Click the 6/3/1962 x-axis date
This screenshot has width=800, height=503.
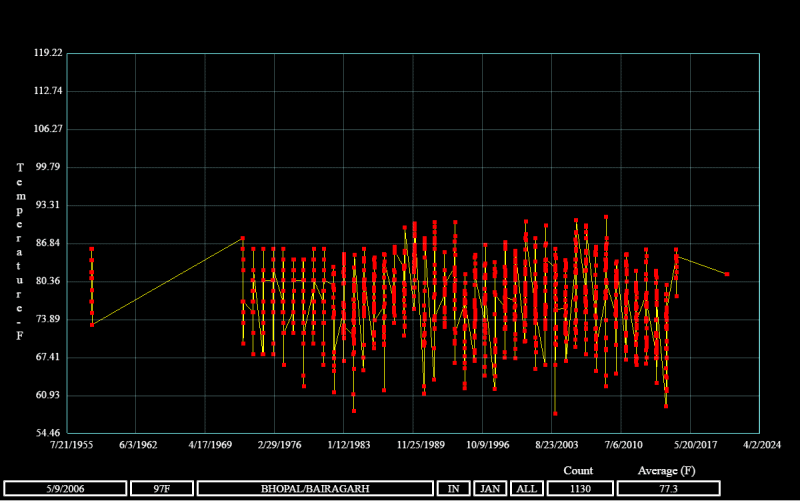coord(138,445)
